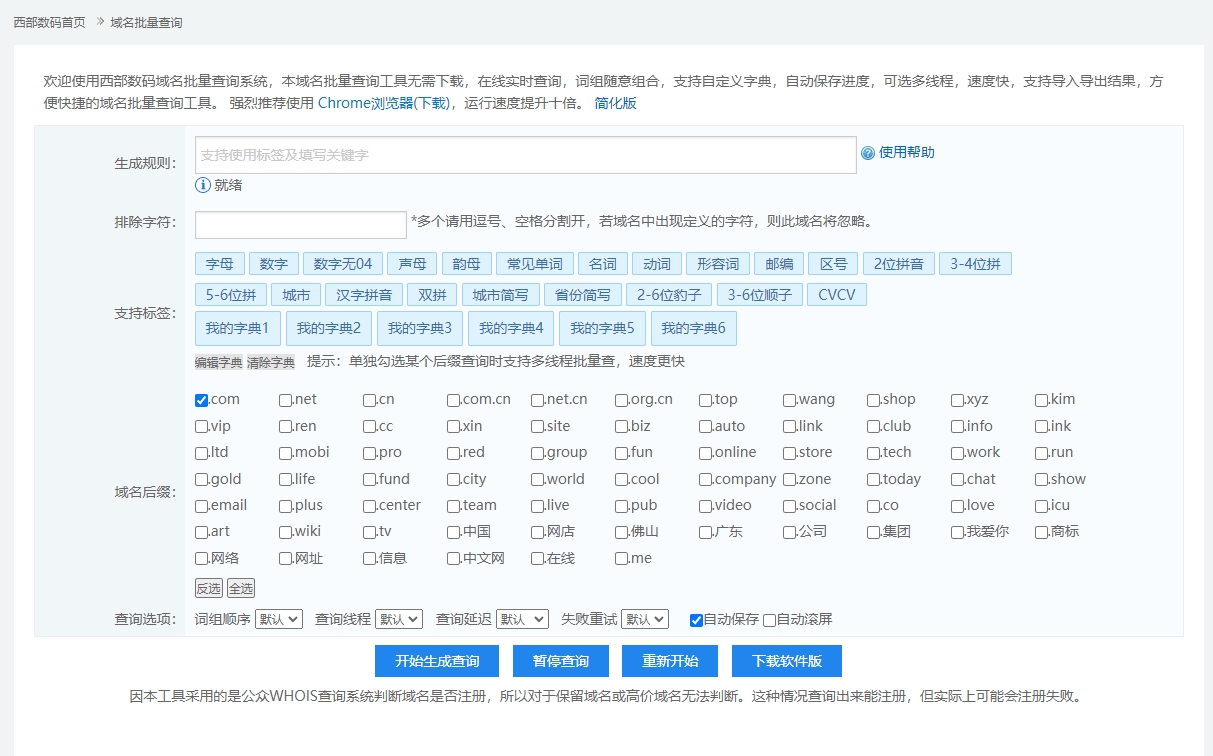Click the help question mark icon
1213x756 pixels.
(868, 153)
